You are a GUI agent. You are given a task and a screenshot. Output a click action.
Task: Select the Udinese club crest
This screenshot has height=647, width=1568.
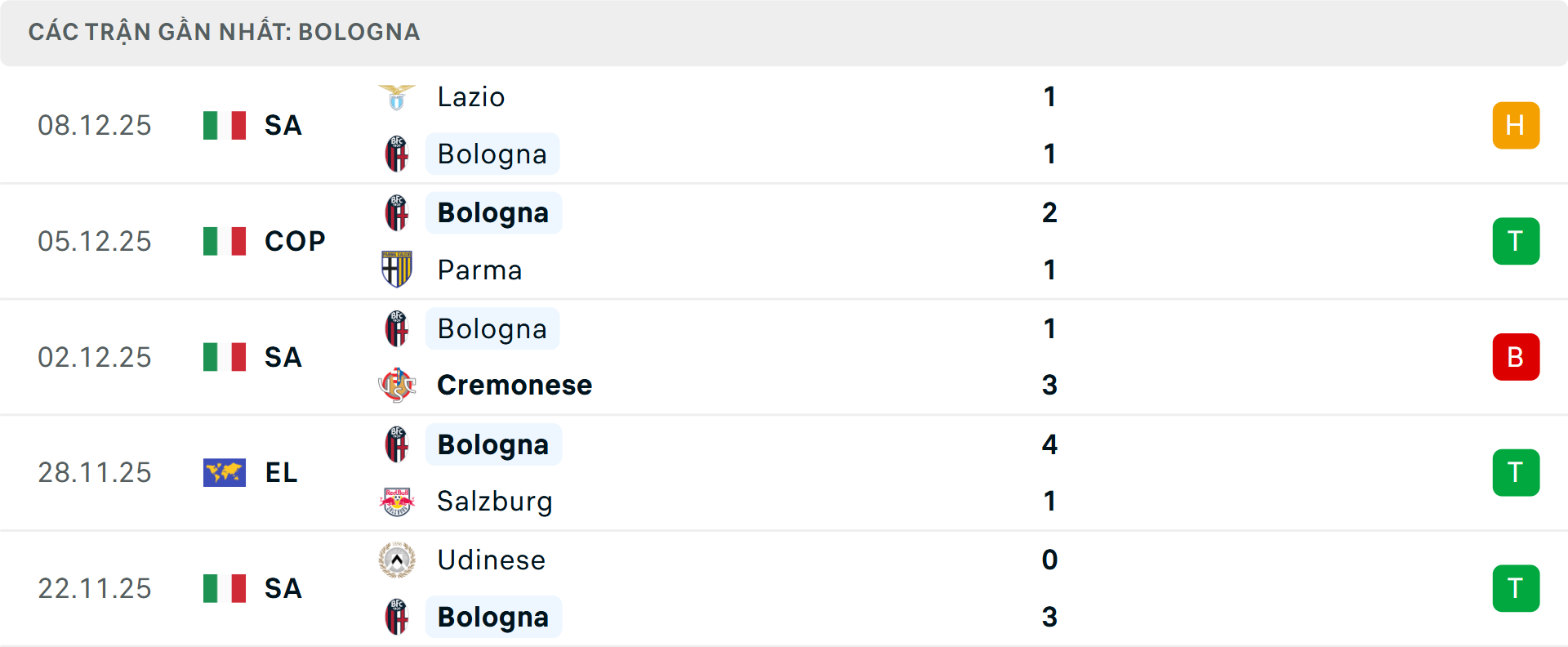tap(397, 560)
